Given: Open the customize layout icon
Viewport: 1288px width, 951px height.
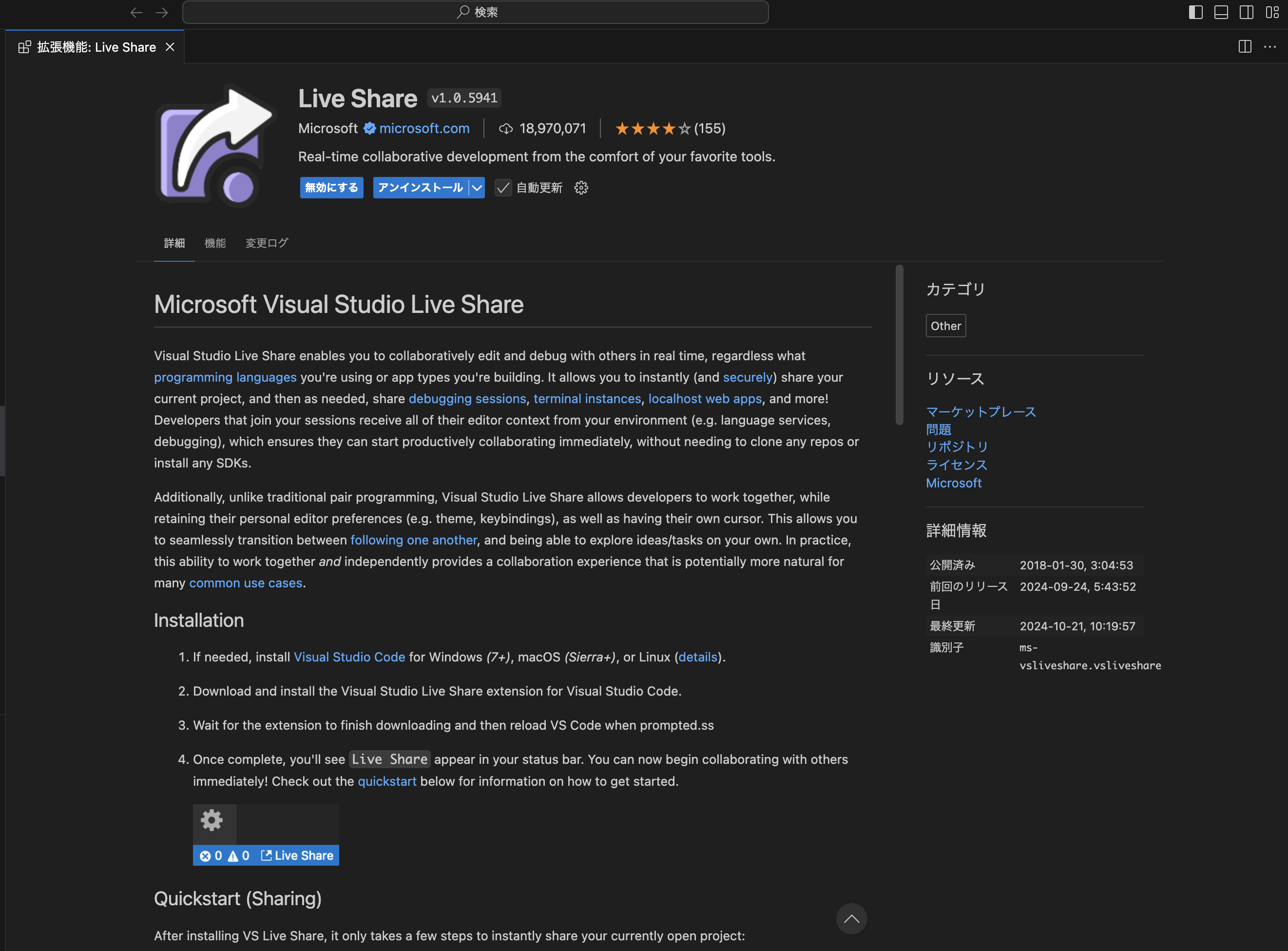Looking at the screenshot, I should coord(1272,12).
